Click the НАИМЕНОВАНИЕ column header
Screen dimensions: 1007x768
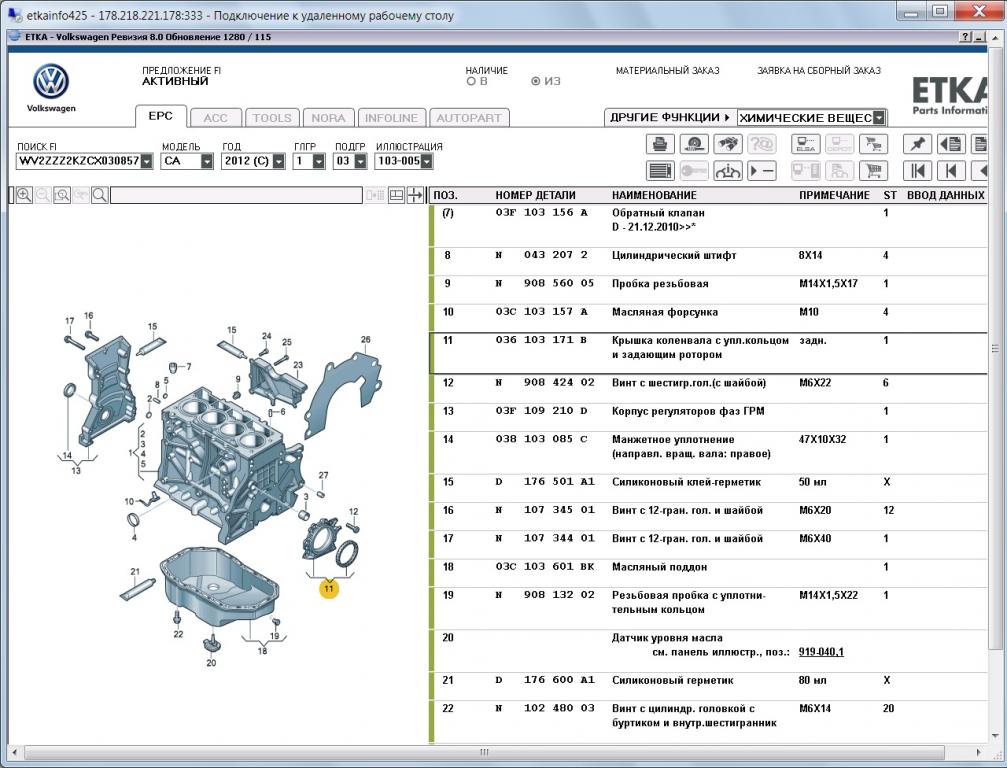click(654, 195)
